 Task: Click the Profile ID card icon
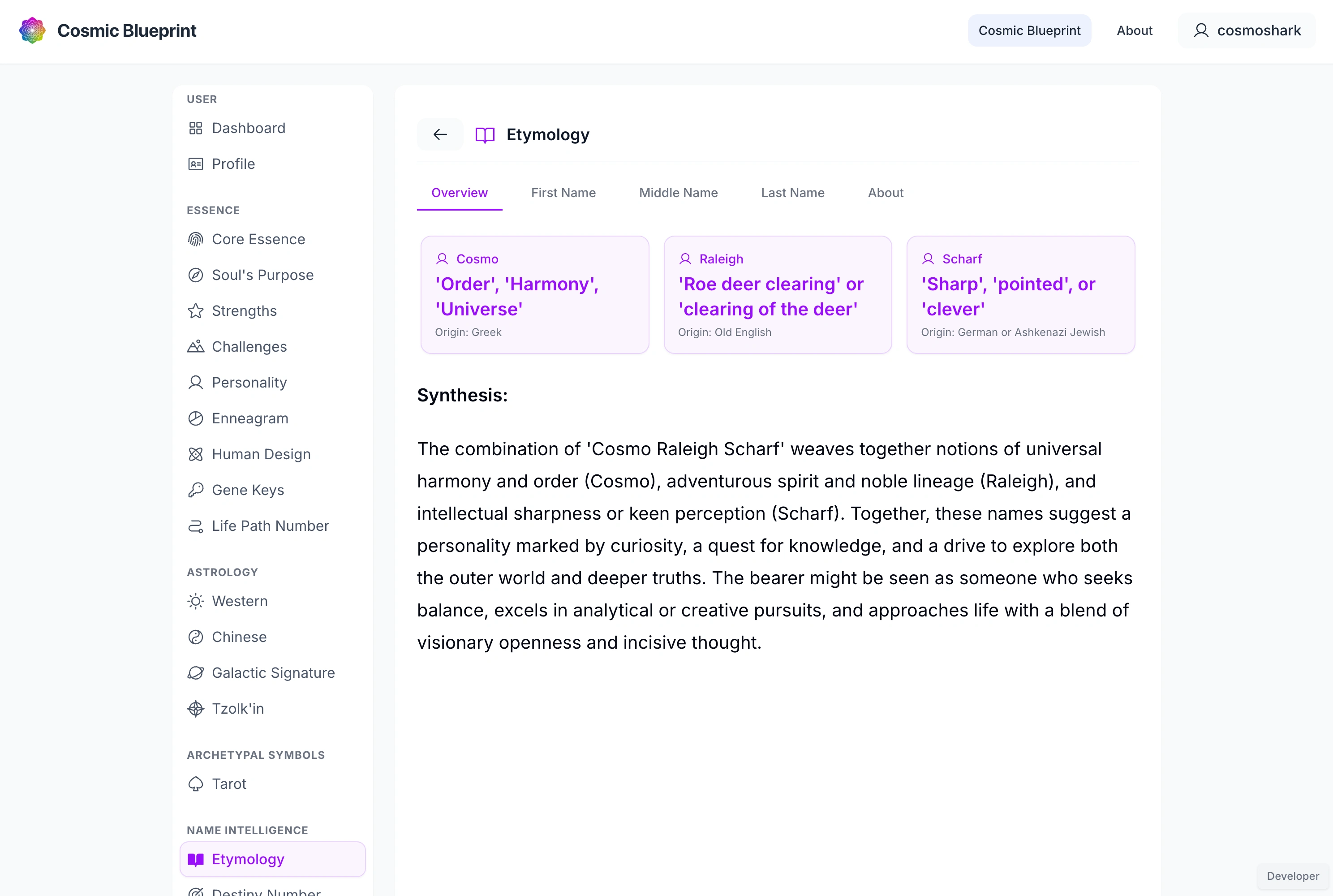195,164
